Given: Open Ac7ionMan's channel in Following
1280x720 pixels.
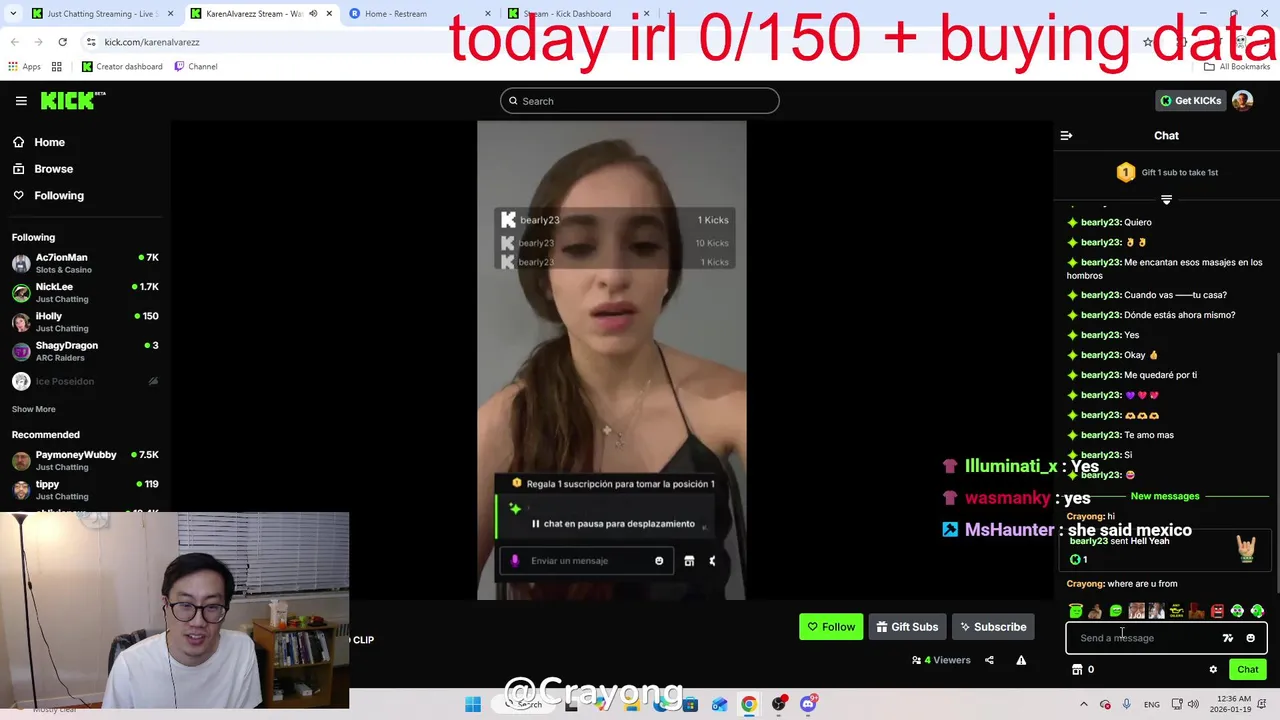Looking at the screenshot, I should point(85,263).
